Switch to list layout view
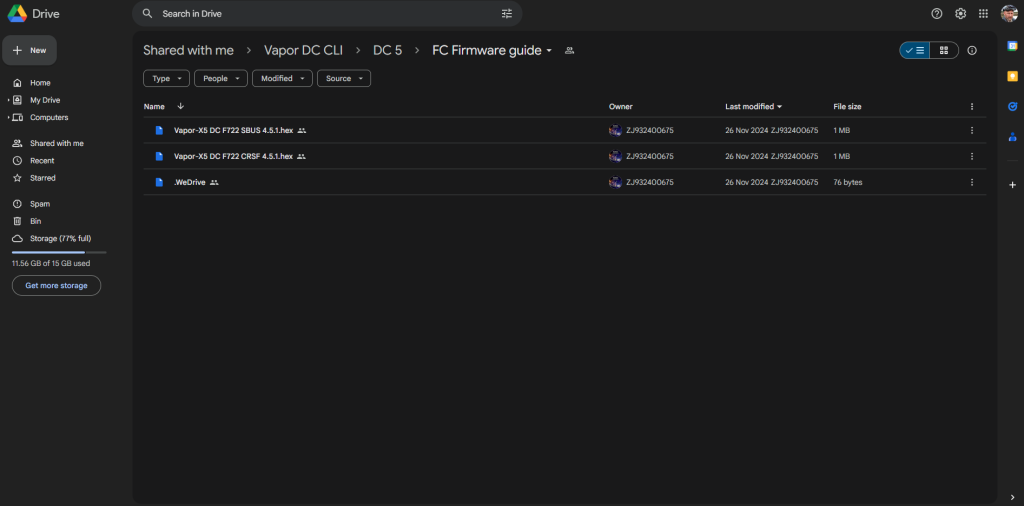Image resolution: width=1024 pixels, height=506 pixels. [x=915, y=50]
